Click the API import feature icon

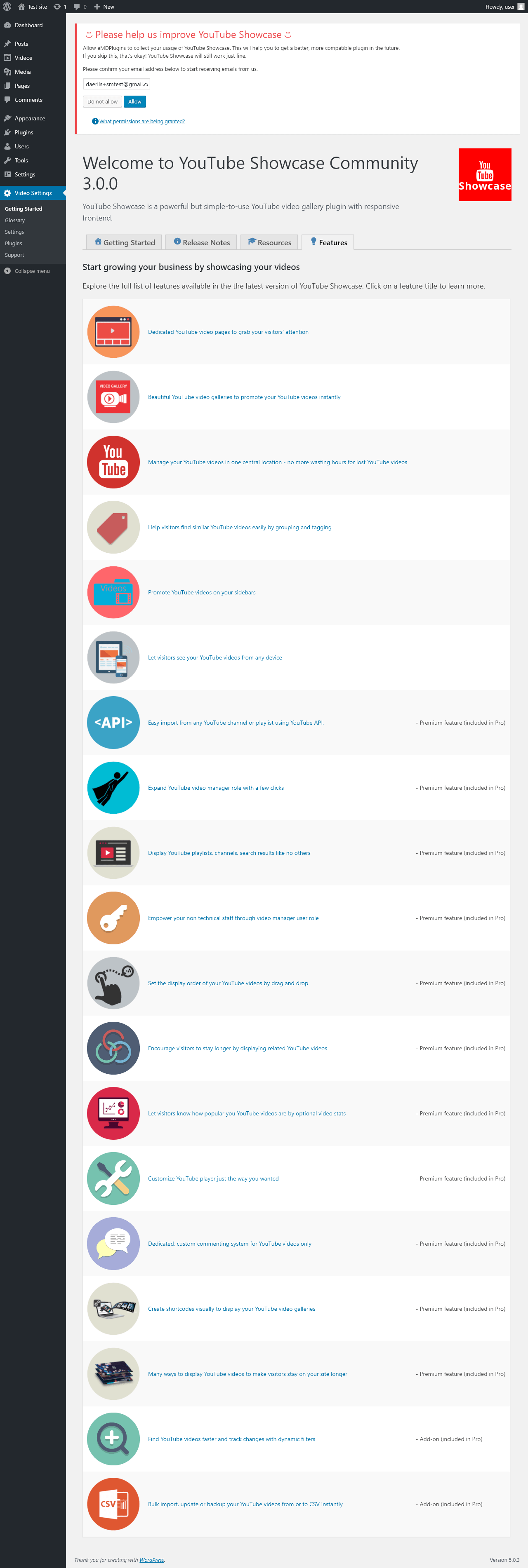coord(113,723)
